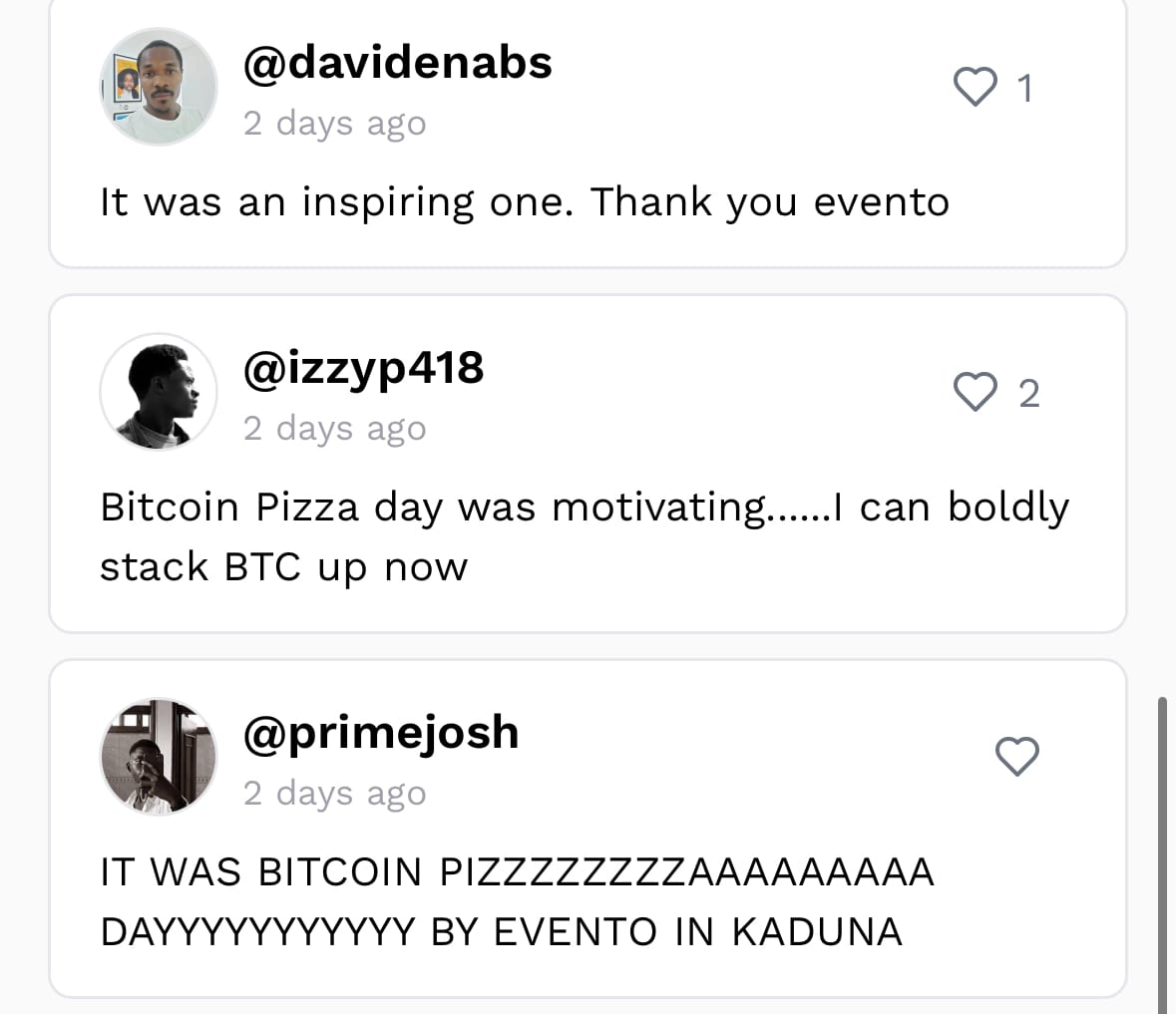Like @primejosh's Bitcoin Pizza Day comment
The width and height of the screenshot is (1176, 1014).
(x=1017, y=757)
